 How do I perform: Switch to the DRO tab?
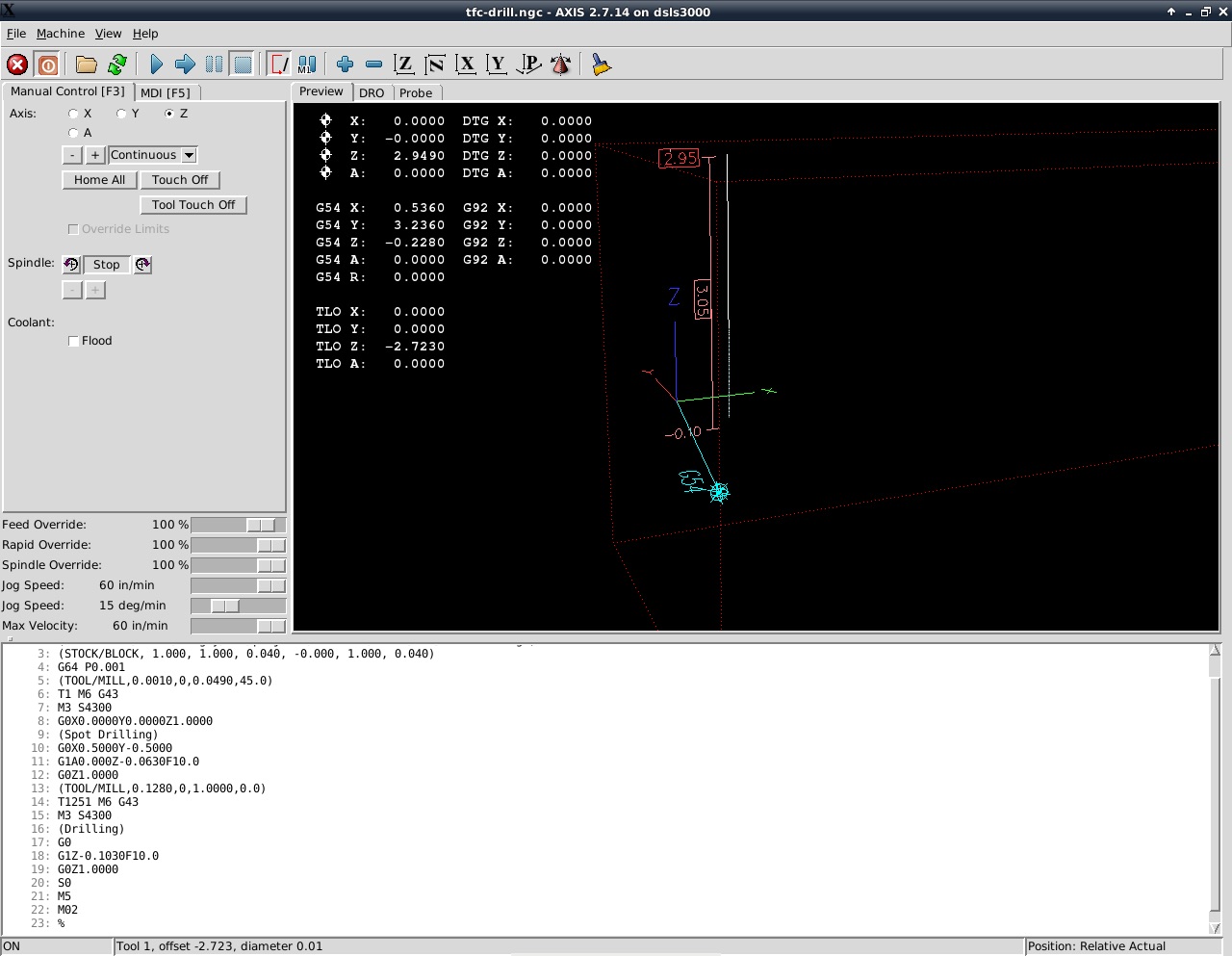coord(372,93)
